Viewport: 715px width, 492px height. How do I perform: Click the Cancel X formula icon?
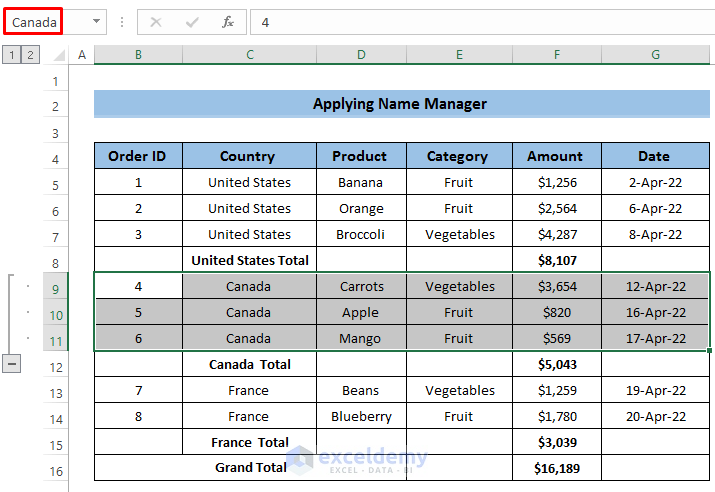[x=156, y=22]
